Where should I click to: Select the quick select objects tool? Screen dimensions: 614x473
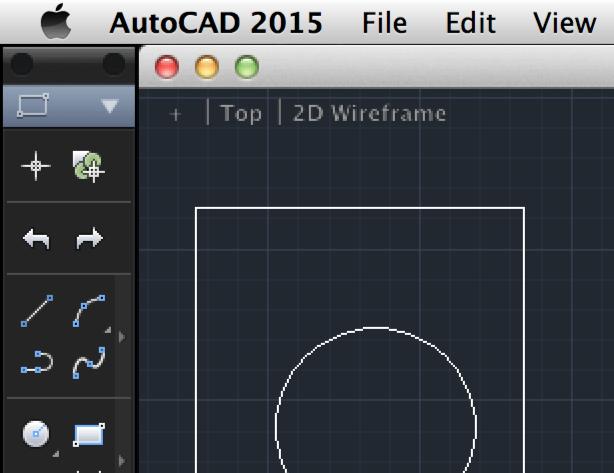tap(88, 167)
